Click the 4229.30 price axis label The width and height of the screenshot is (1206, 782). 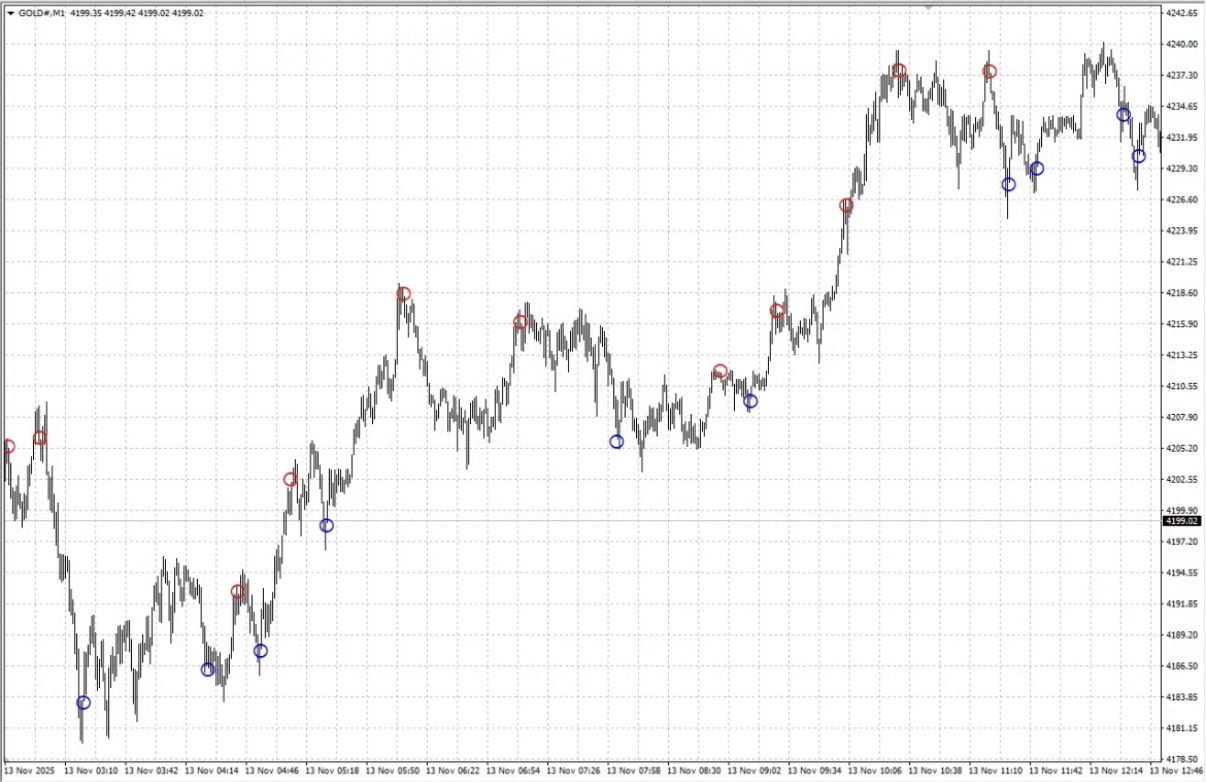(1183, 168)
